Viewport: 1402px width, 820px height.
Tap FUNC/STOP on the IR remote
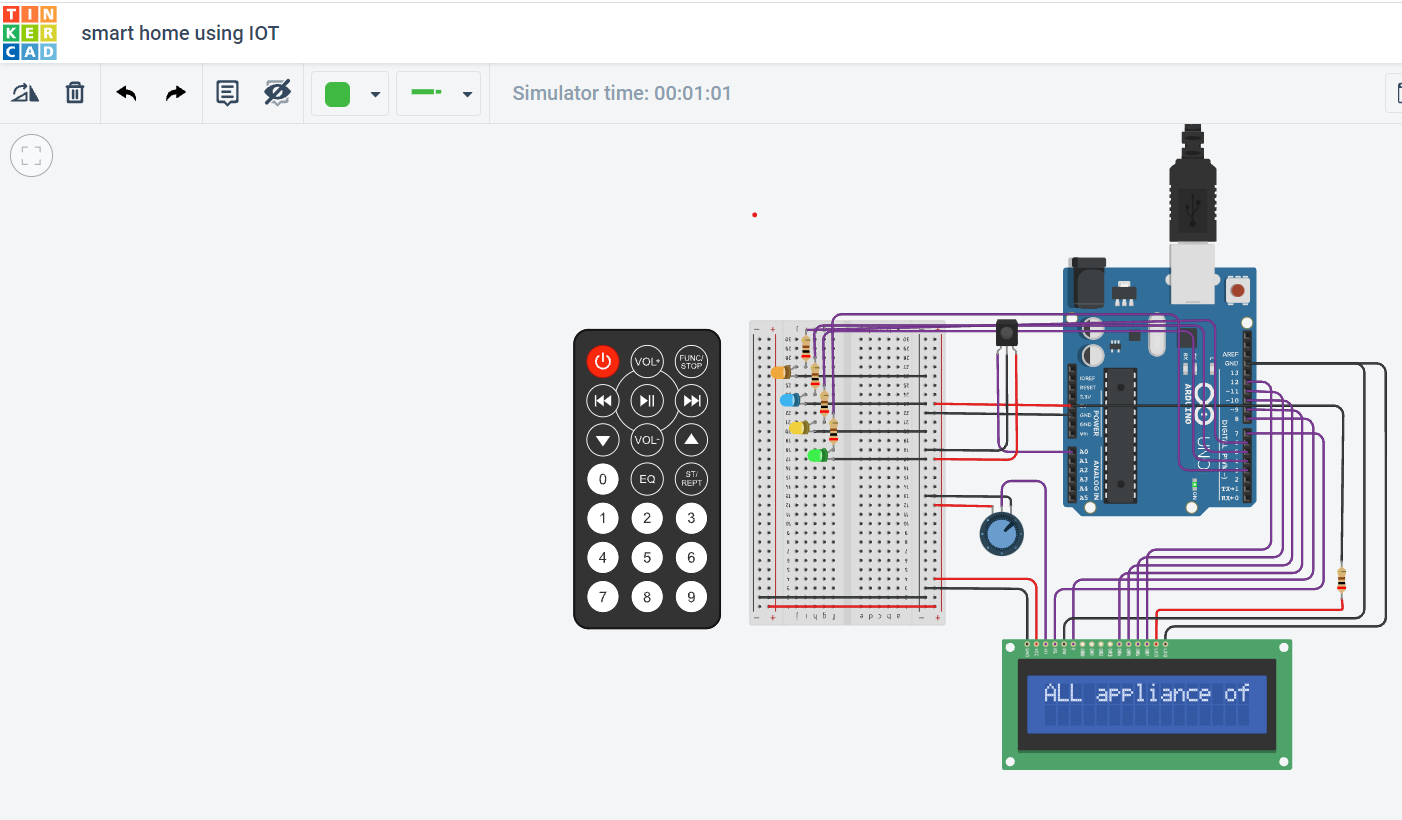[x=691, y=361]
